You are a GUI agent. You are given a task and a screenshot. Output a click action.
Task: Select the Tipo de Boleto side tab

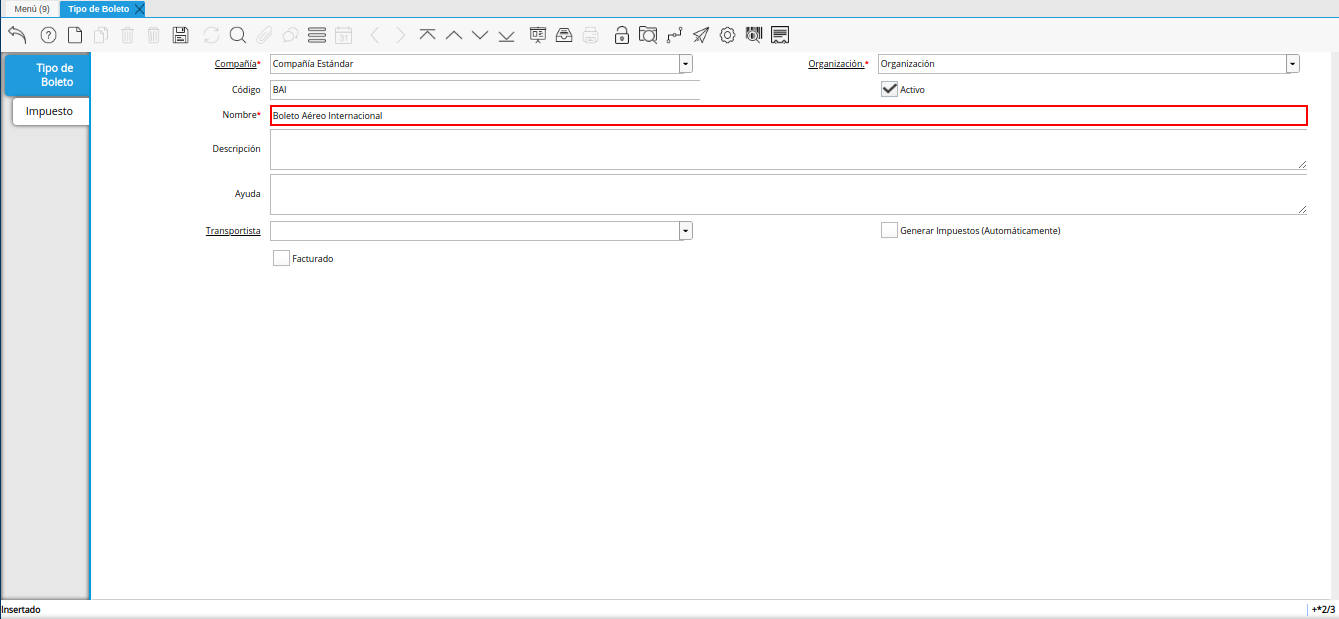point(47,75)
